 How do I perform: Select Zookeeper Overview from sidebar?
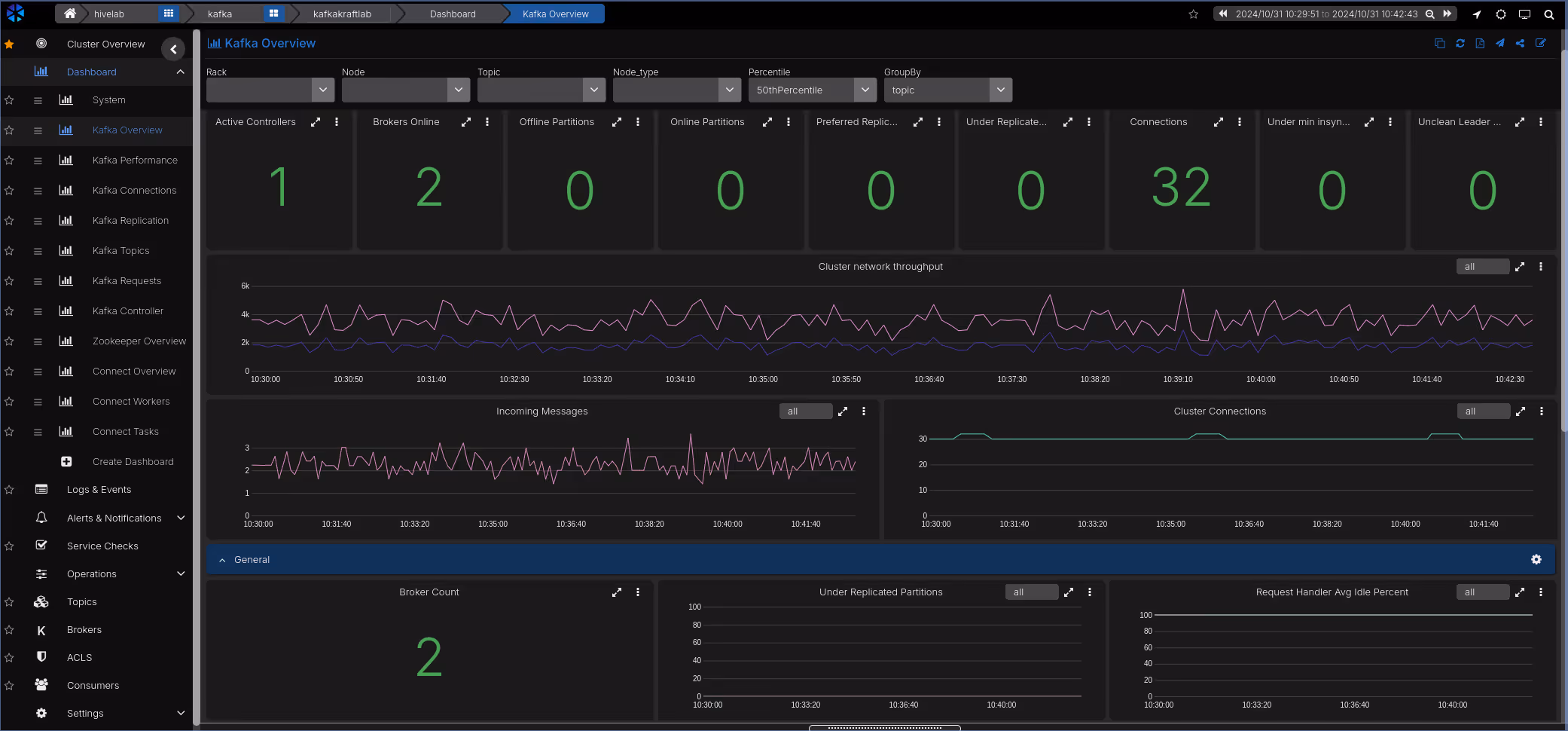click(x=139, y=341)
